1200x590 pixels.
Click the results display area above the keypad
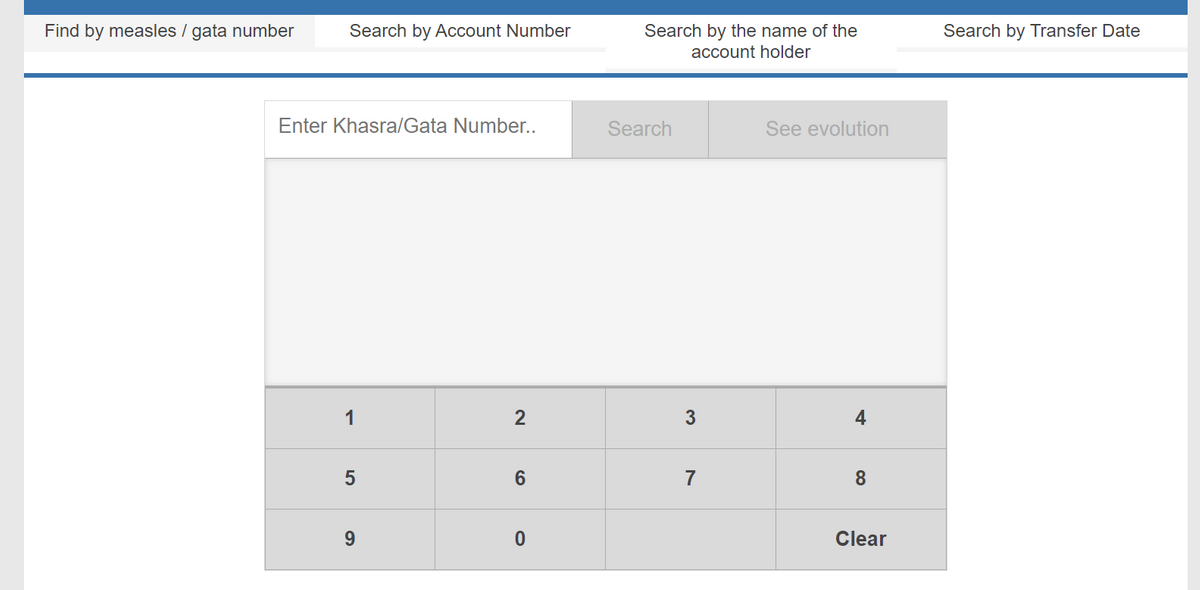(604, 270)
